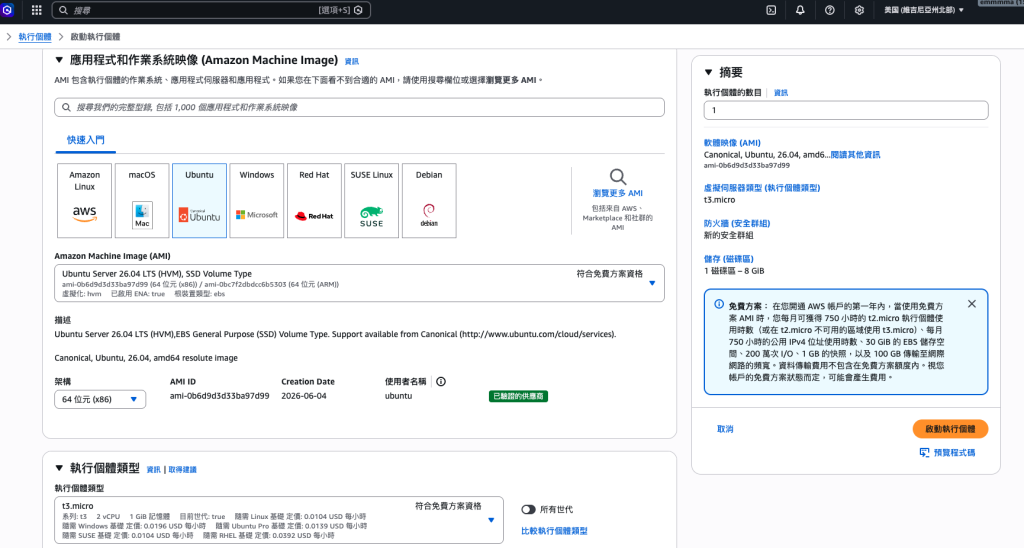Screen dimensions: 1024x548
Task: Click the 已驗證的供應商 badge
Action: point(519,396)
